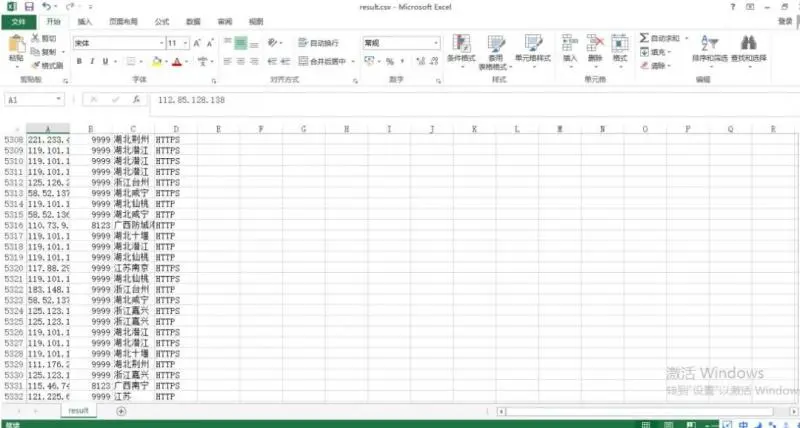This screenshot has height=428, width=800.
Task: Click the Undo arrow icon
Action: coord(46,7)
